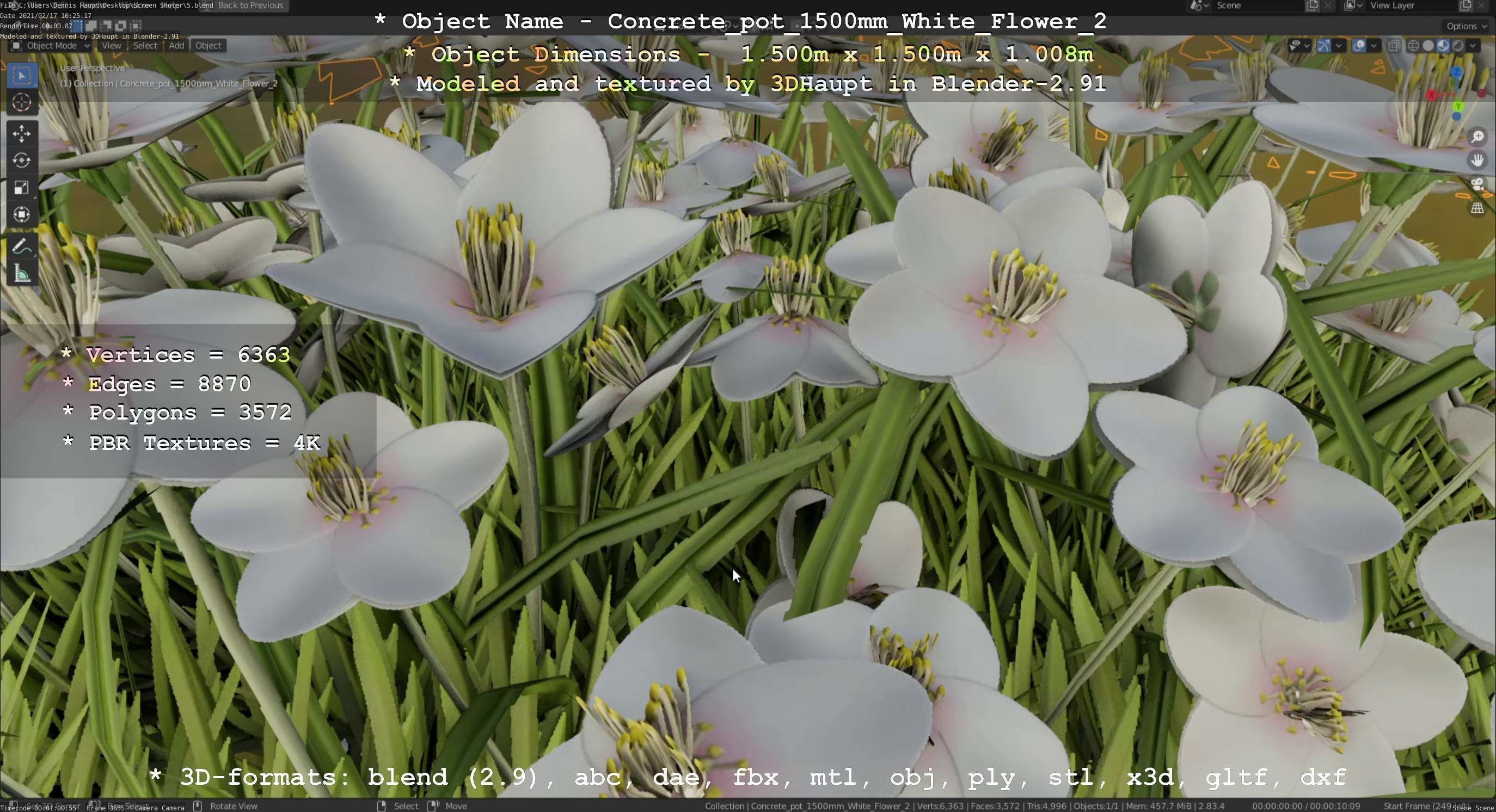This screenshot has width=1496, height=812.
Task: Open the Add menu
Action: click(176, 46)
